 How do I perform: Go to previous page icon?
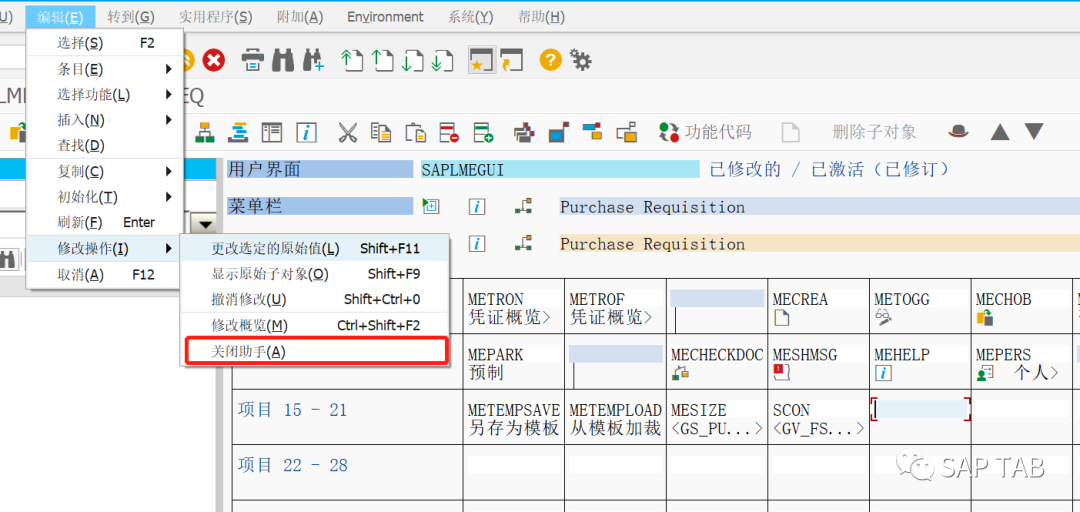pyautogui.click(x=382, y=61)
